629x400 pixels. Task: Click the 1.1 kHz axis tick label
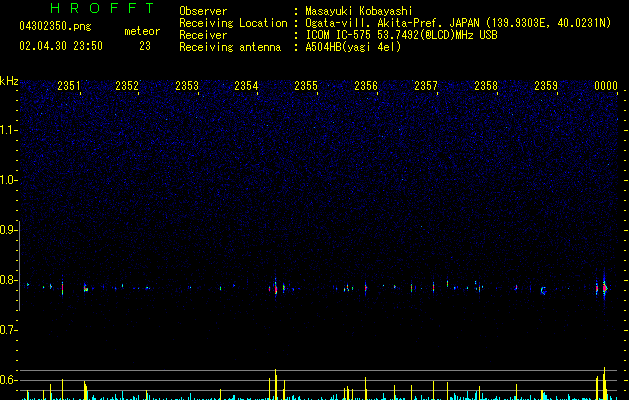pyautogui.click(x=8, y=130)
